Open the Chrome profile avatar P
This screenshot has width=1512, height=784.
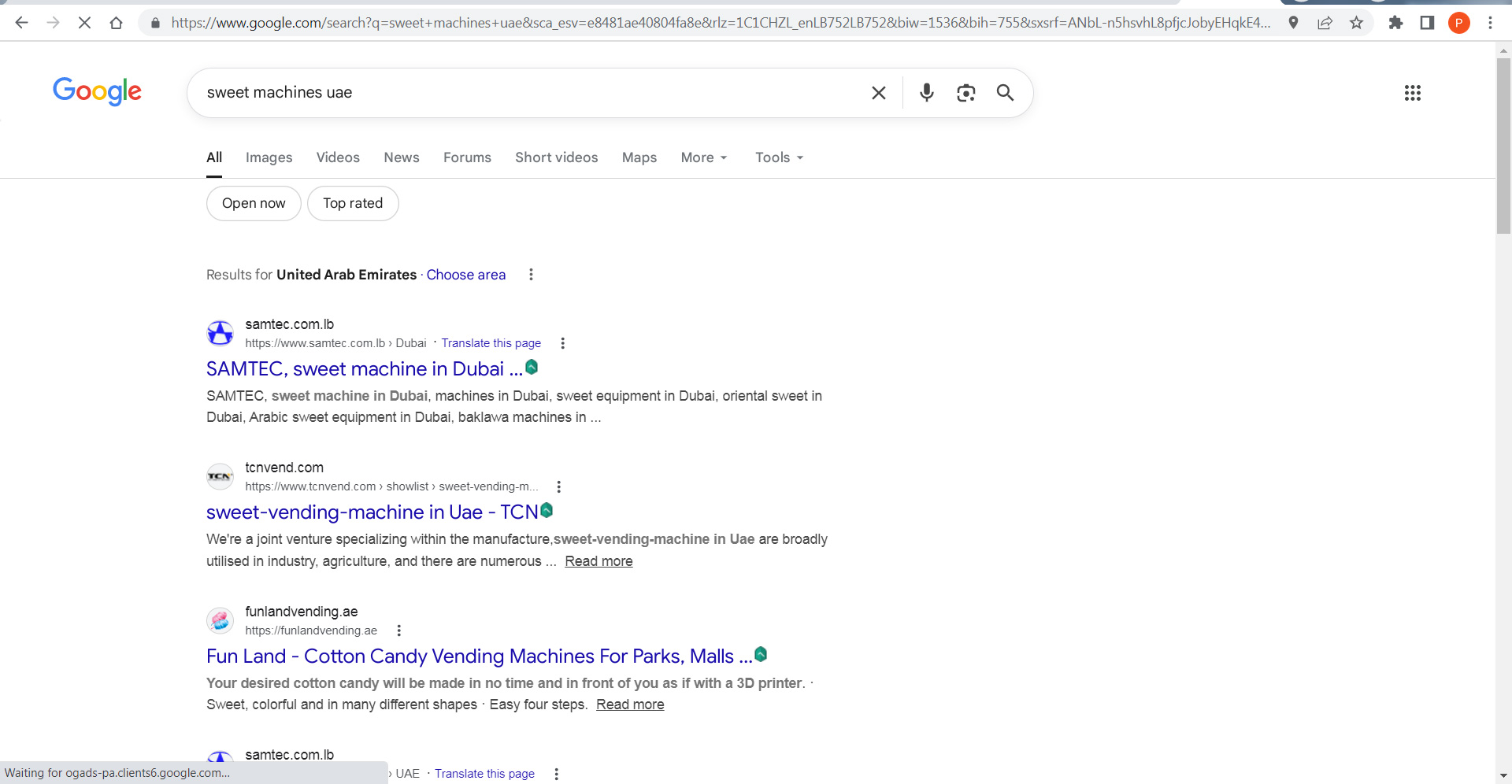1458,23
